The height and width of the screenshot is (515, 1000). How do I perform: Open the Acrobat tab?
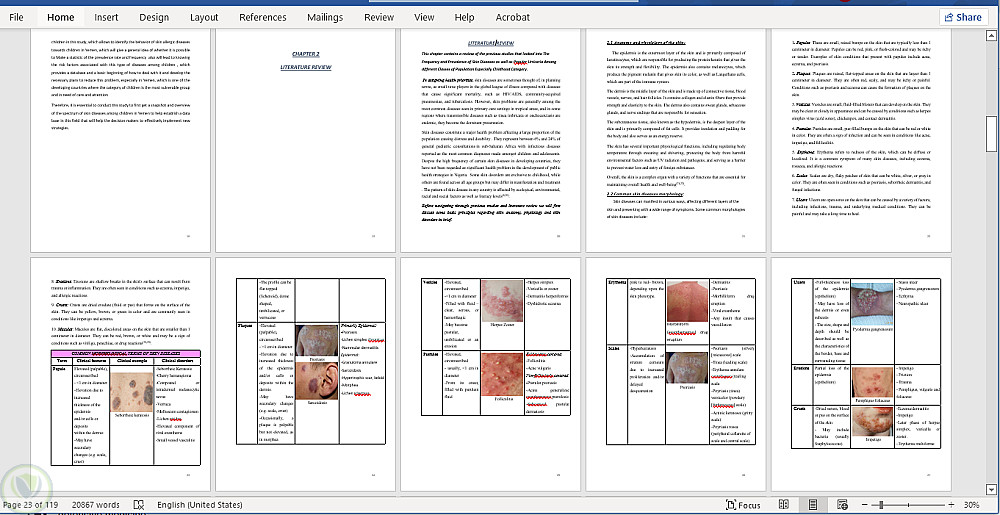coord(512,17)
